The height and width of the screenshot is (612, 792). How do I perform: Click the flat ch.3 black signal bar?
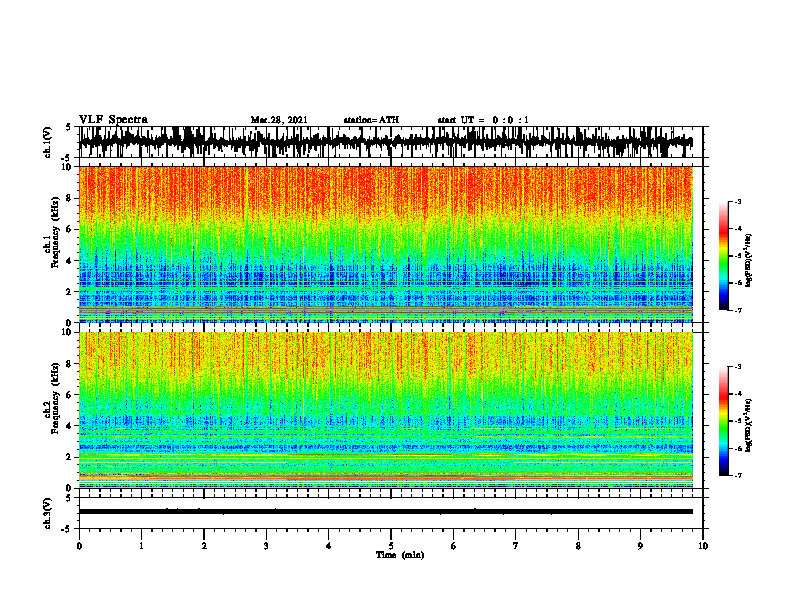[x=385, y=512]
